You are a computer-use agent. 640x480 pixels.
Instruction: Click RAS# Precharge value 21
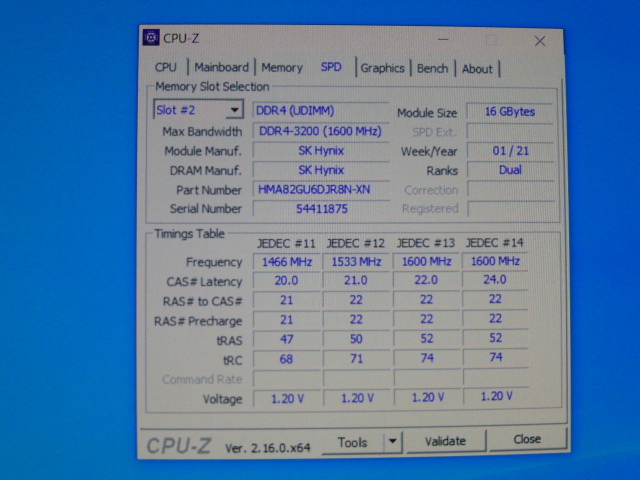tap(286, 320)
